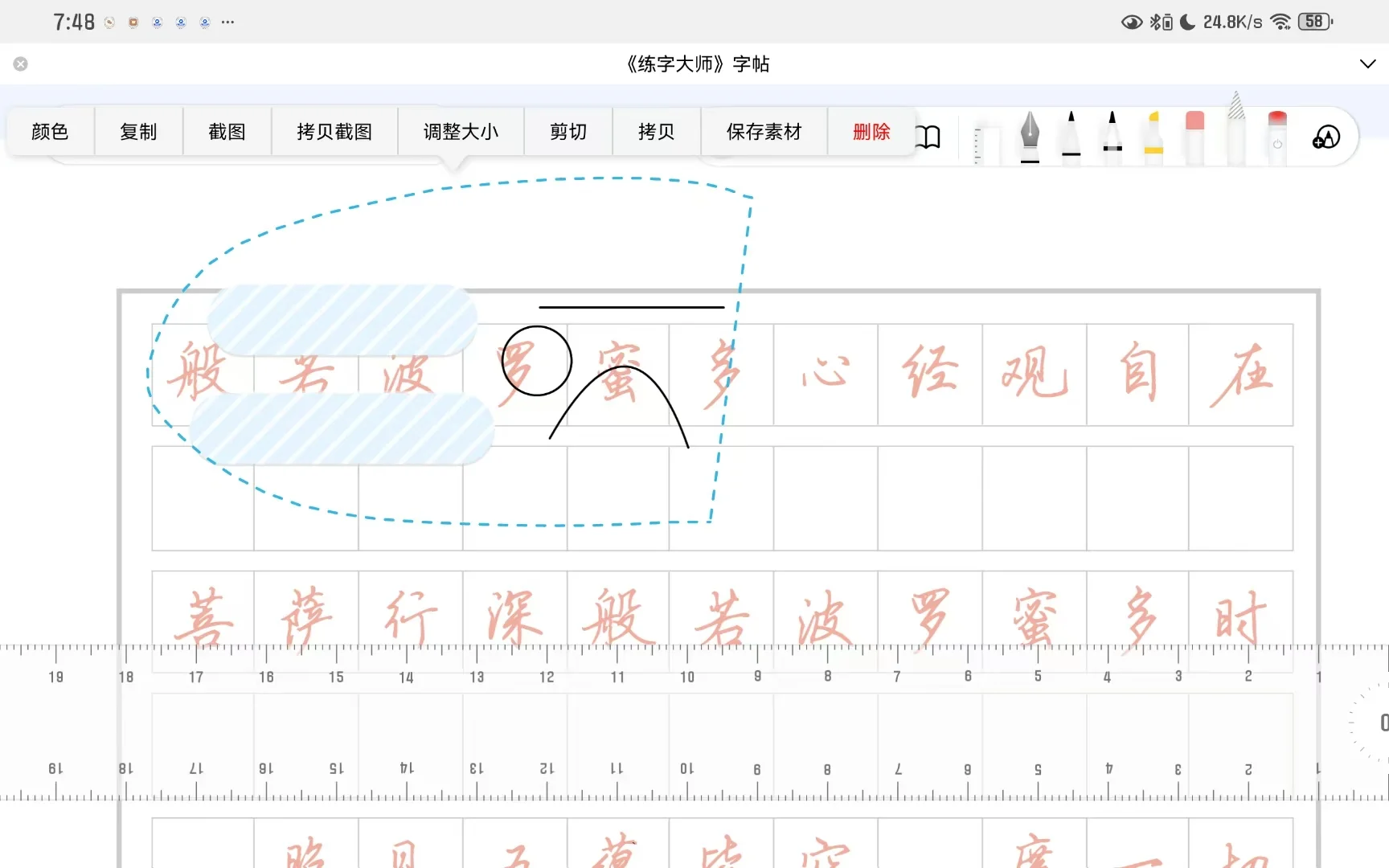Viewport: 1389px width, 868px height.
Task: Choose the red 删除 delete option
Action: click(871, 132)
